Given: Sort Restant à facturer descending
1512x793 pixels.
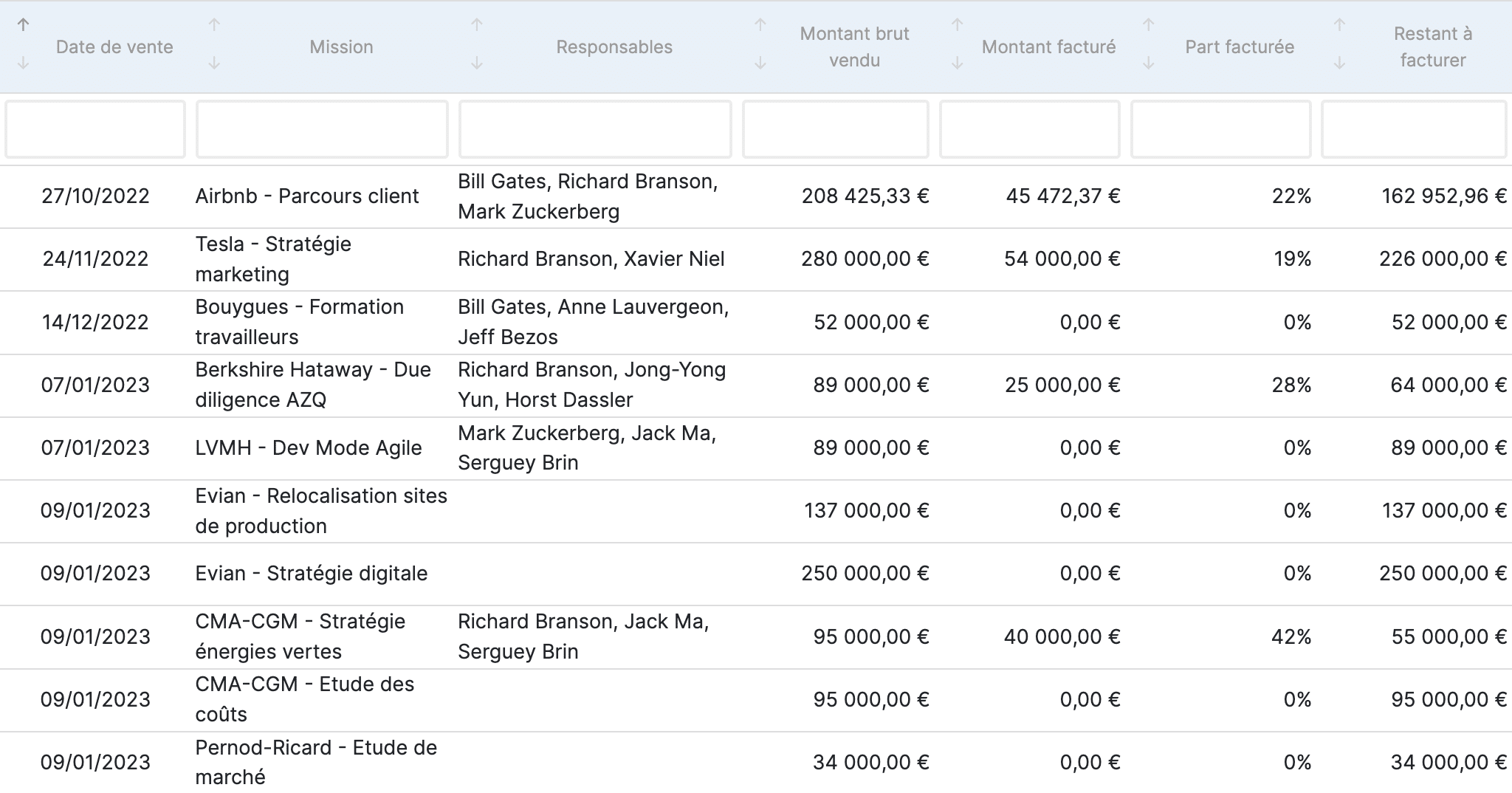Looking at the screenshot, I should pyautogui.click(x=1340, y=63).
